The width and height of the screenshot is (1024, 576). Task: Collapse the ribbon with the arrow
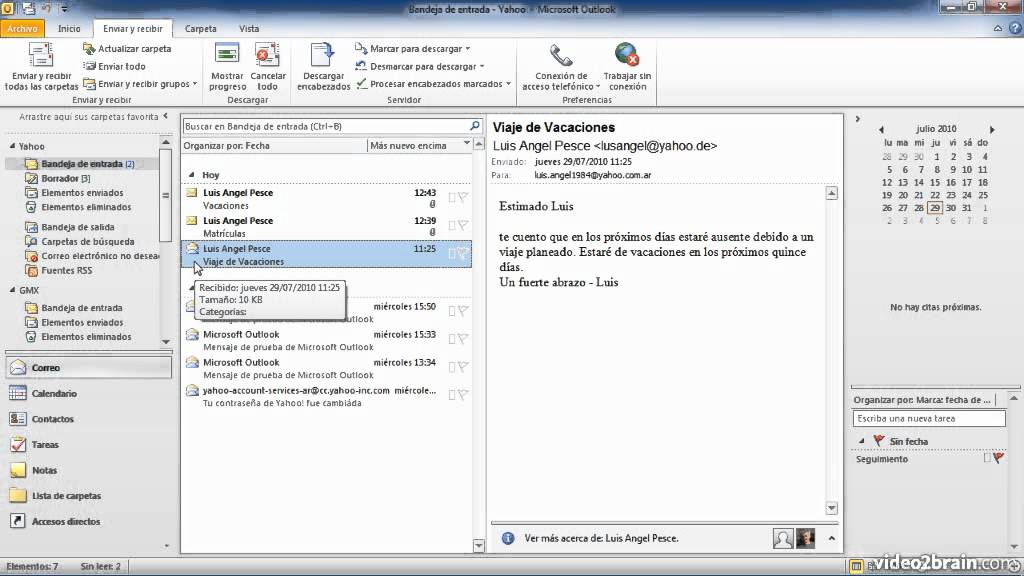(998, 28)
